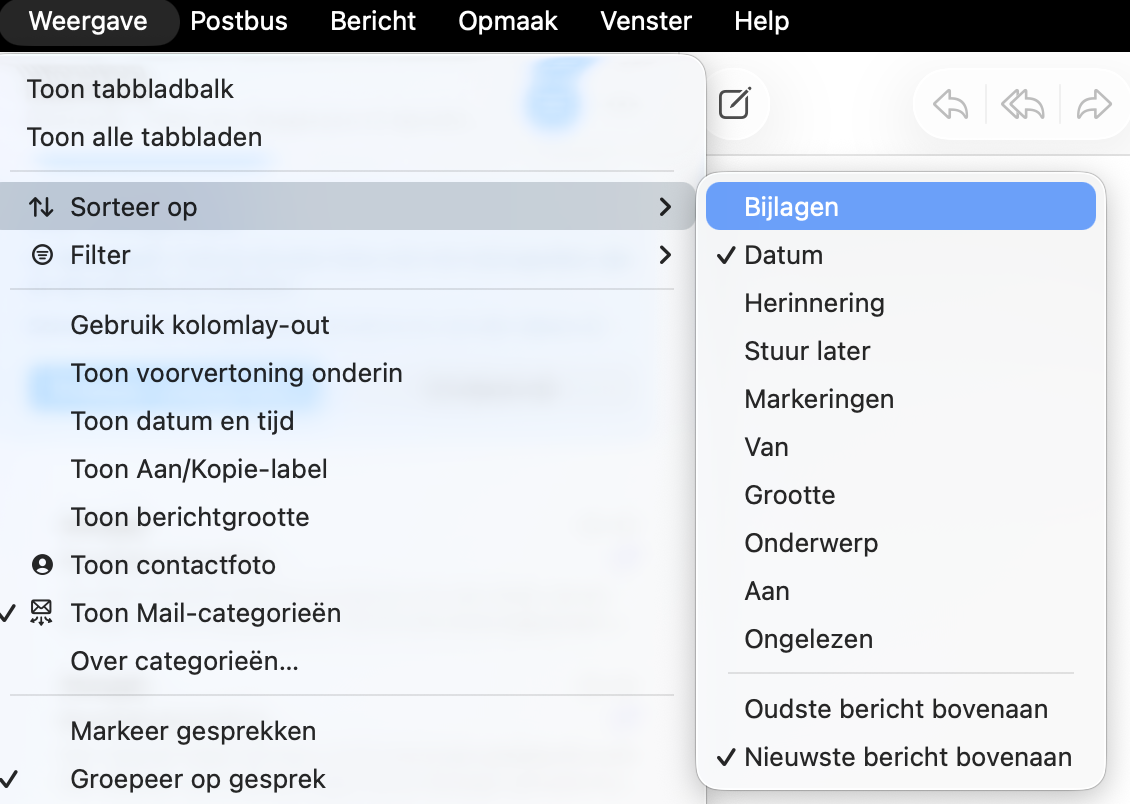Disable the Datum sort option
Viewport: 1130px width, 804px height.
pyautogui.click(x=784, y=255)
